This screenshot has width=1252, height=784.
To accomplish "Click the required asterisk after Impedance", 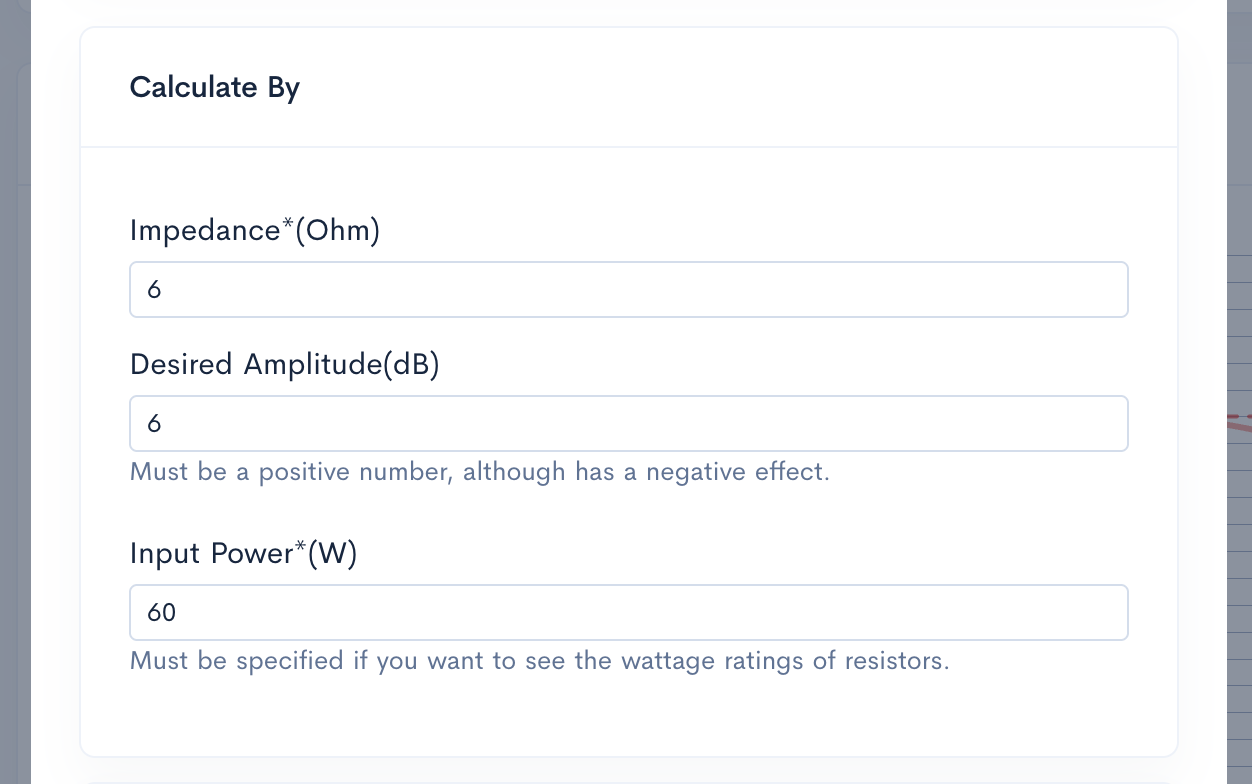I will (288, 226).
